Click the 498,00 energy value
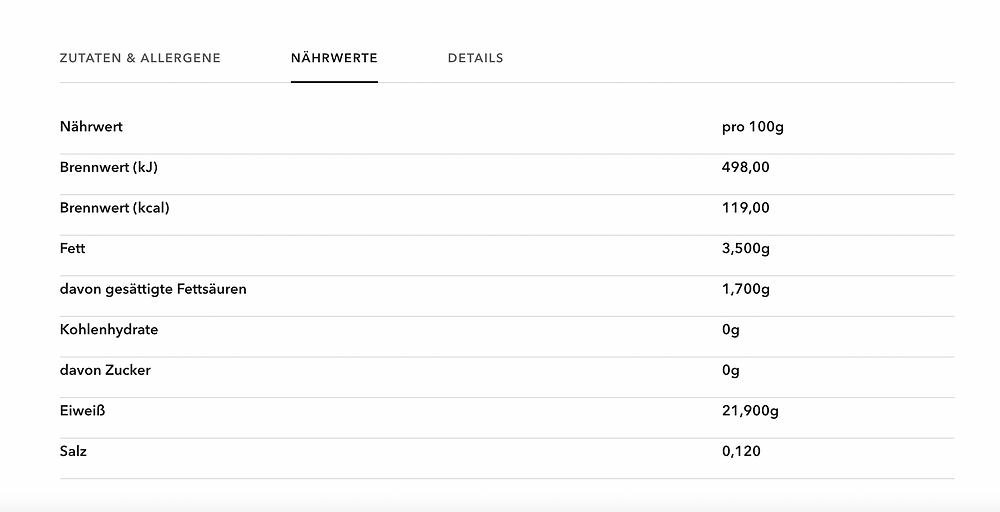This screenshot has height=512, width=1000. coord(746,168)
